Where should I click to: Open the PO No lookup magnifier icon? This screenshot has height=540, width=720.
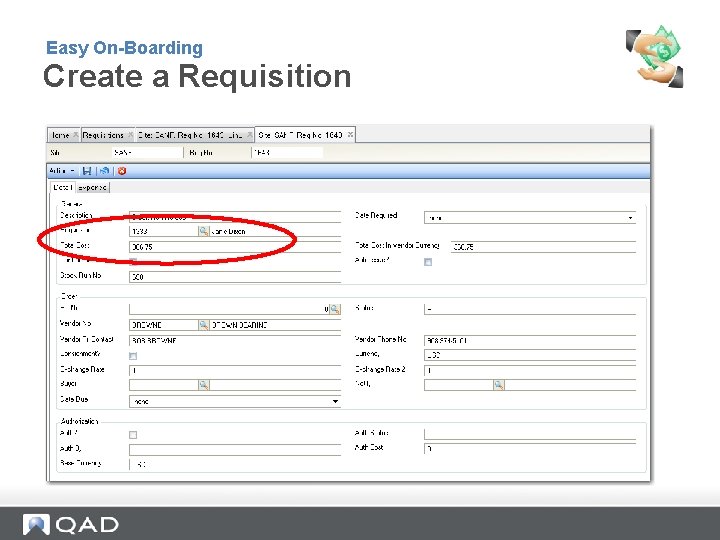click(335, 309)
